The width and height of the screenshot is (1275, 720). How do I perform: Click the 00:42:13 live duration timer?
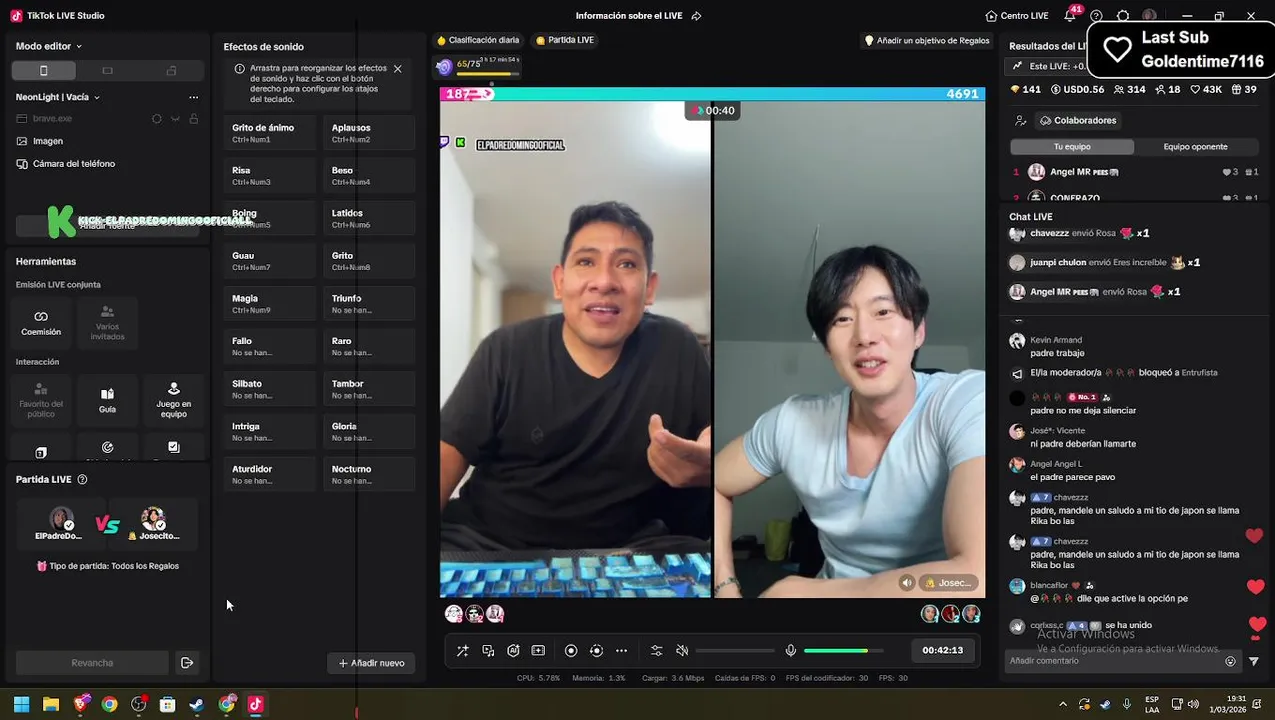pos(942,650)
